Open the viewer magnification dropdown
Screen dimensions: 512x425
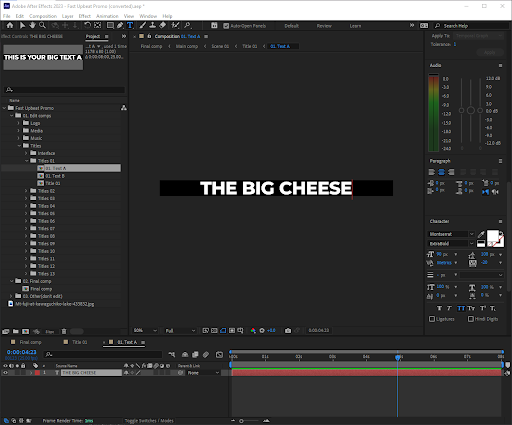145,330
